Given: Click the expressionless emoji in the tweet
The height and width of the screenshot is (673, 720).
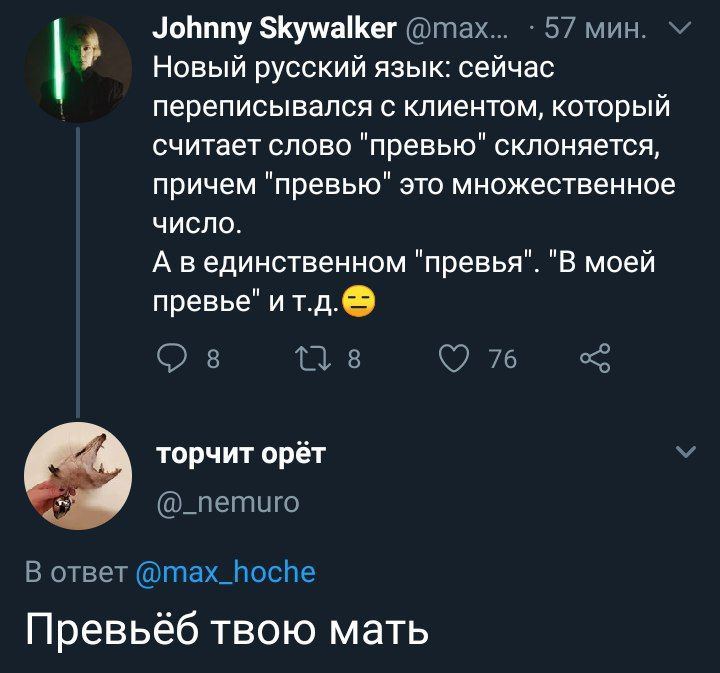Looking at the screenshot, I should pos(359,301).
